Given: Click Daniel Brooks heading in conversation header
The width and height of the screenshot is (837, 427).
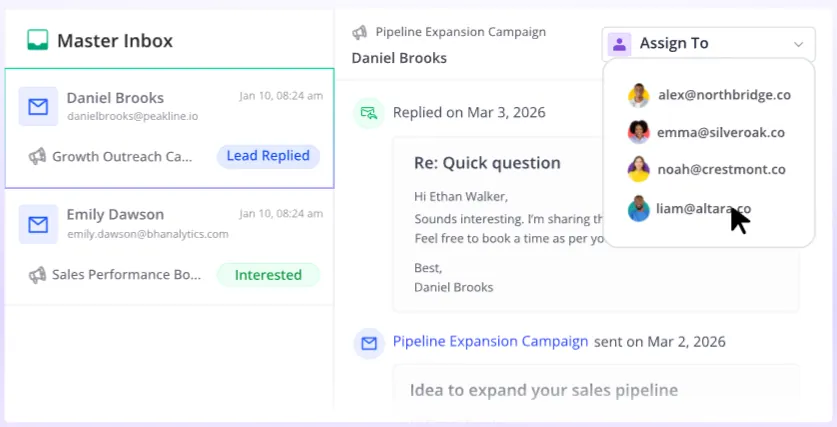Looking at the screenshot, I should tap(399, 58).
